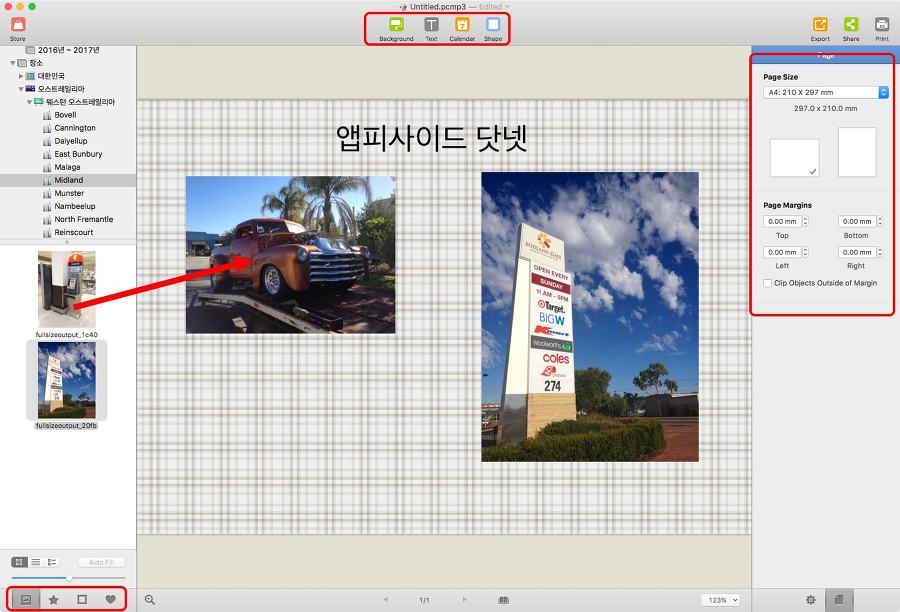Open the frames panel square icon

pos(82,599)
